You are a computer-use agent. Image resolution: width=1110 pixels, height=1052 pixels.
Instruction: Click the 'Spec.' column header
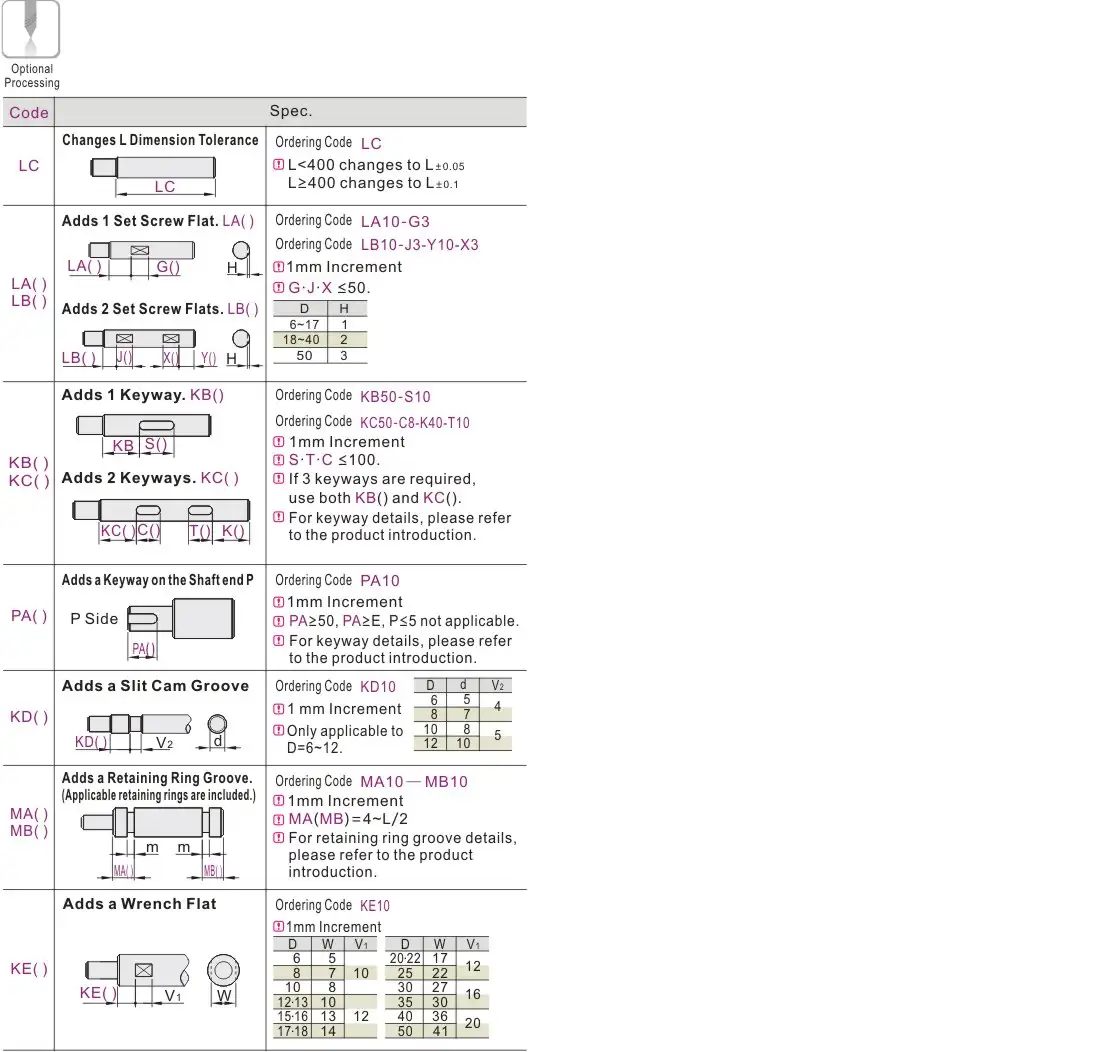(291, 112)
